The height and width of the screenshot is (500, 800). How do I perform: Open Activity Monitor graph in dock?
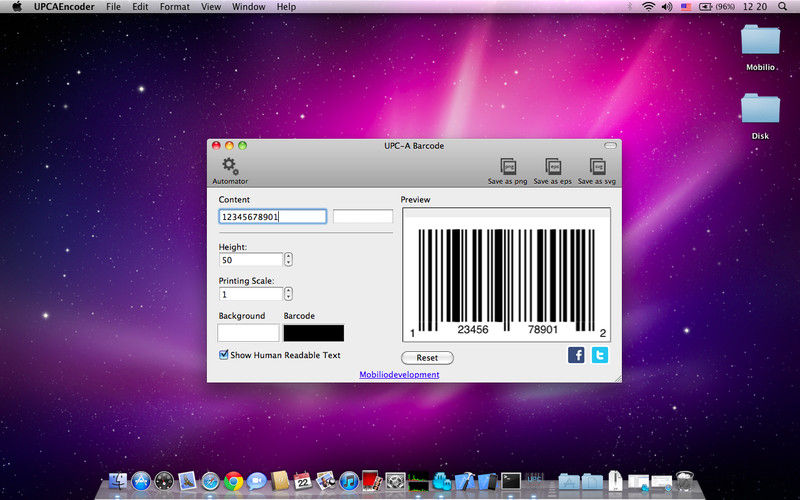[x=418, y=481]
